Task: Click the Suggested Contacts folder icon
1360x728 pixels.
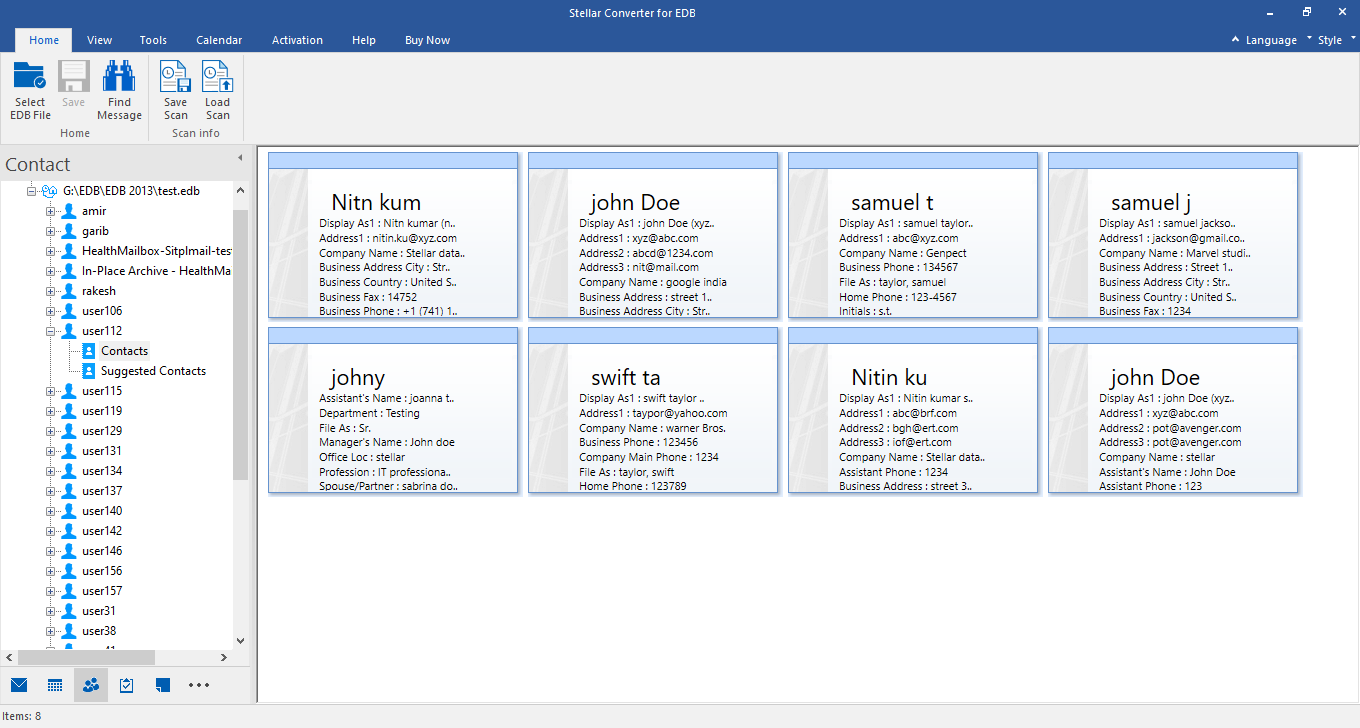Action: point(89,371)
